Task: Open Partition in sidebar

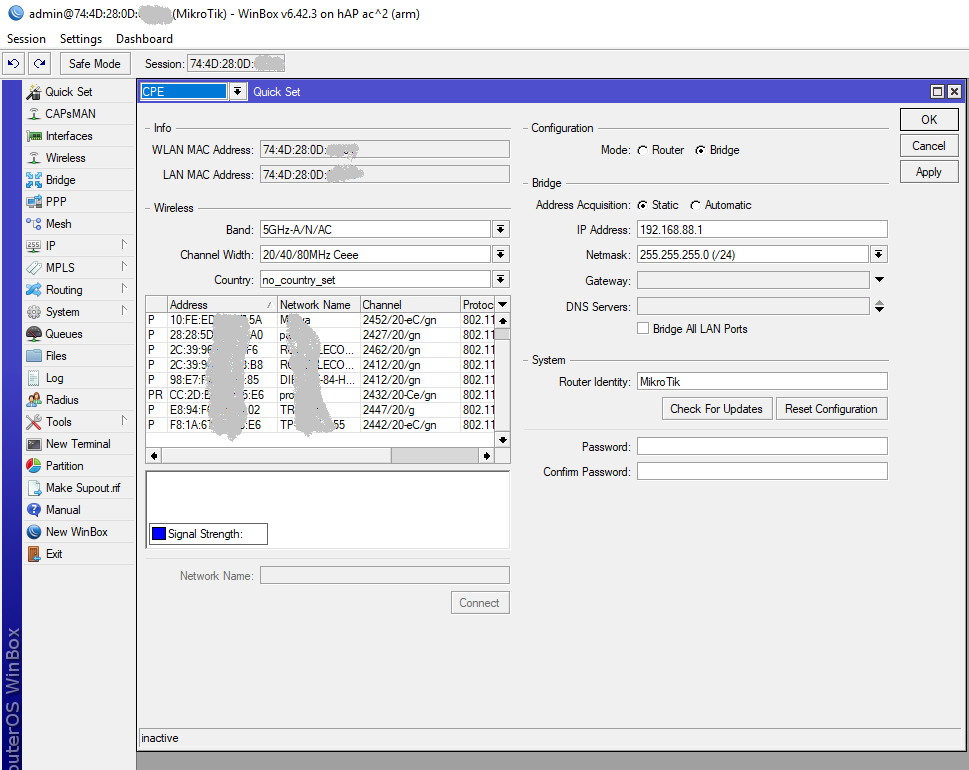Action: [x=64, y=466]
